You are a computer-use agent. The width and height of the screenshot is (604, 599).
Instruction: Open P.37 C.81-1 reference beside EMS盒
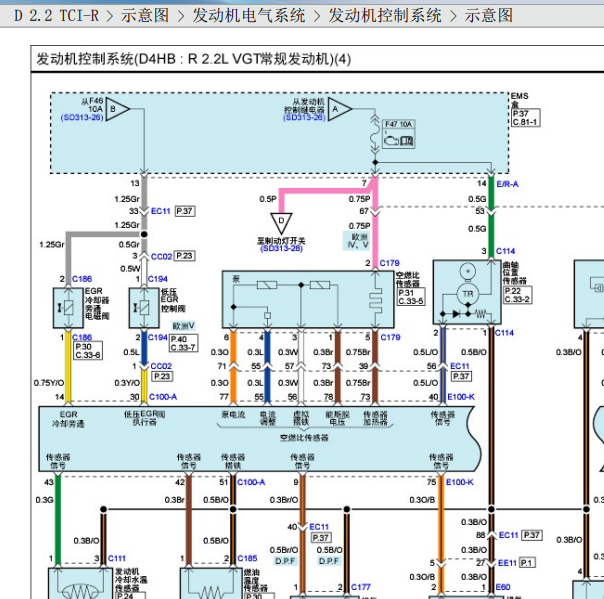(526, 117)
